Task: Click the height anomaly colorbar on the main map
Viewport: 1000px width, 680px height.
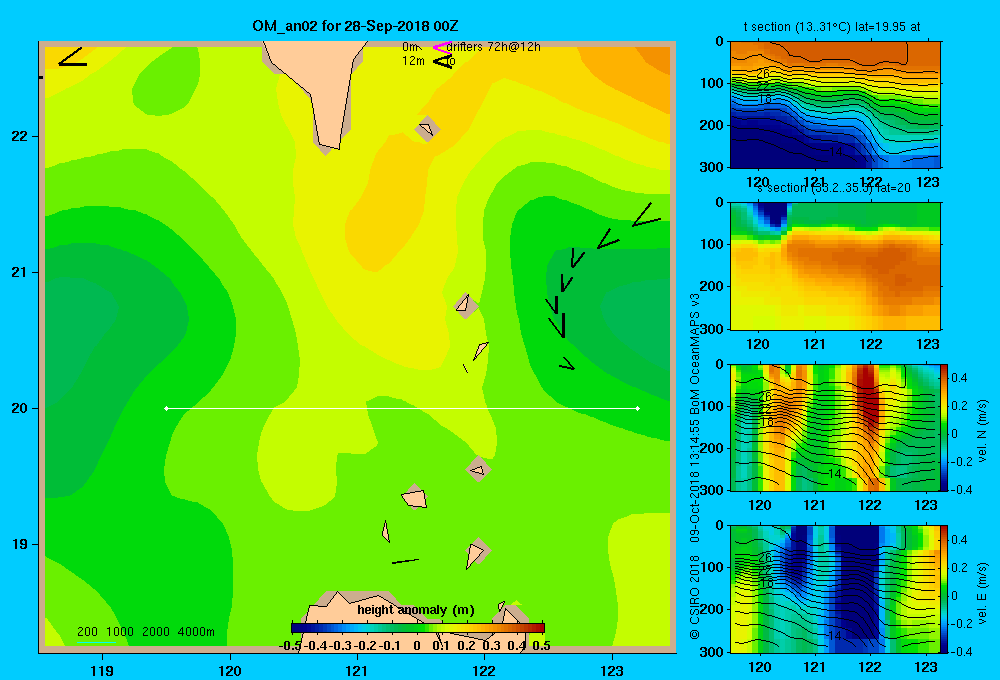Action: 418,627
